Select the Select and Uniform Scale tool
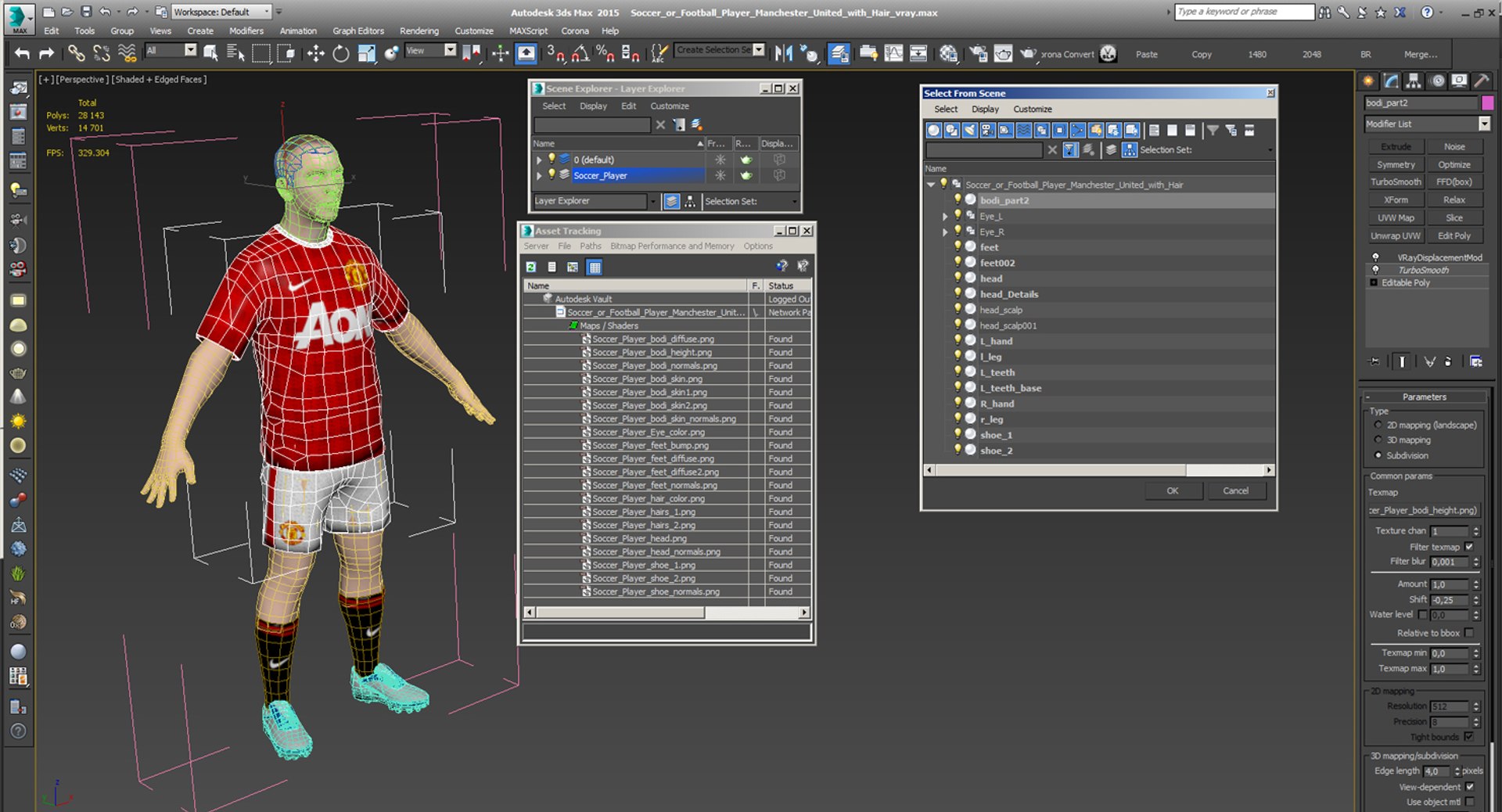Image resolution: width=1502 pixels, height=812 pixels. [x=366, y=53]
